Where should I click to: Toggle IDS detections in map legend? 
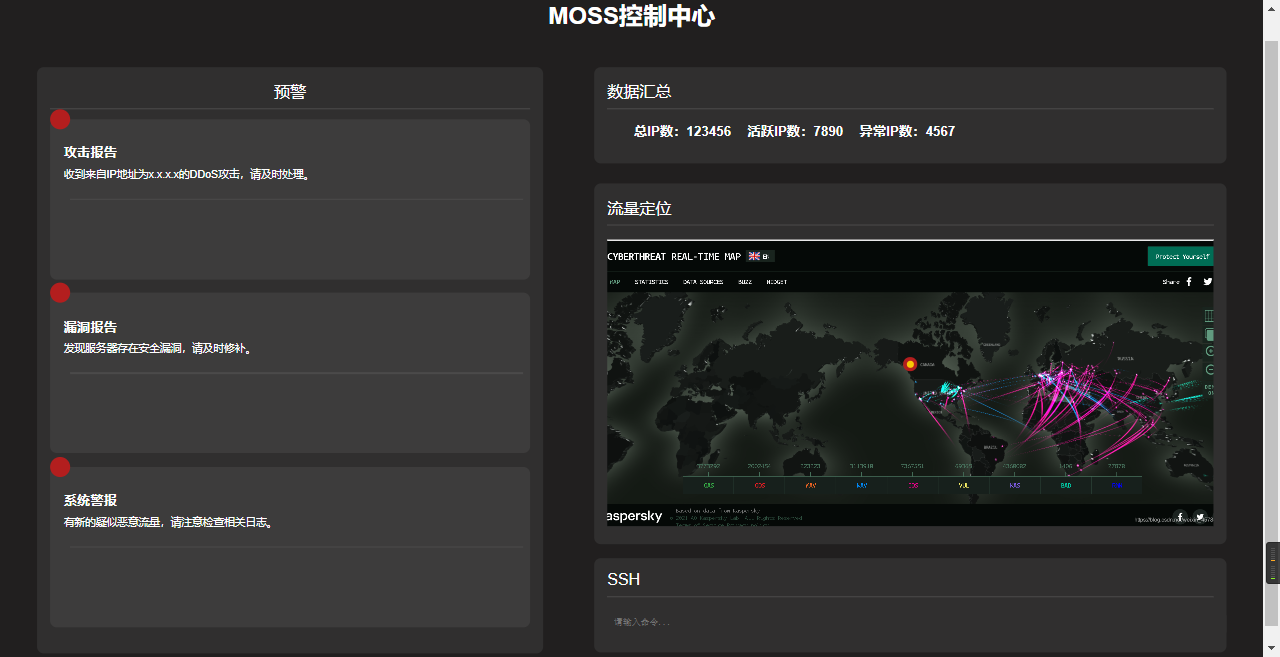[913, 485]
